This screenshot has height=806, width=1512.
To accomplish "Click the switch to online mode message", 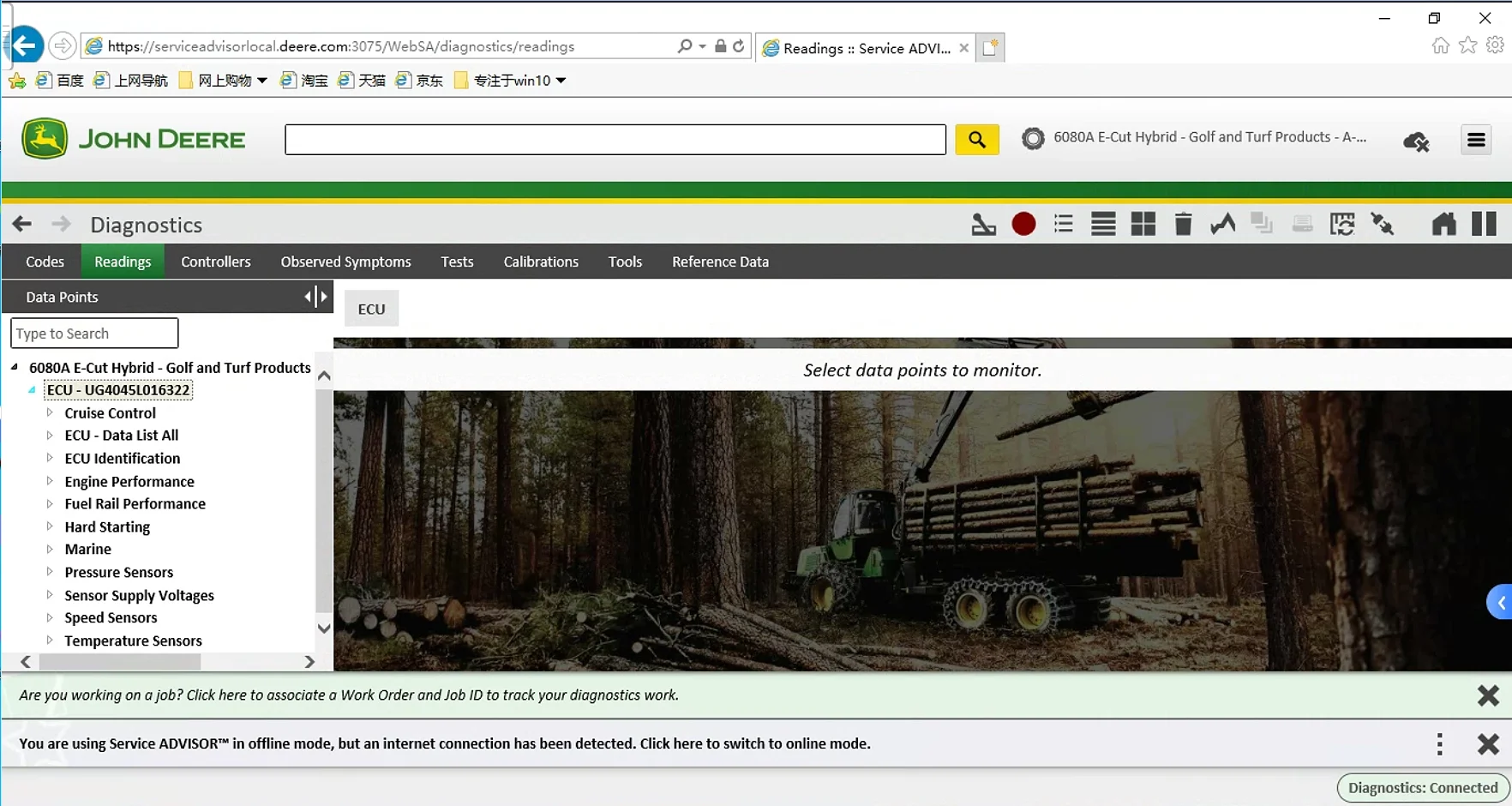I will click(x=445, y=743).
